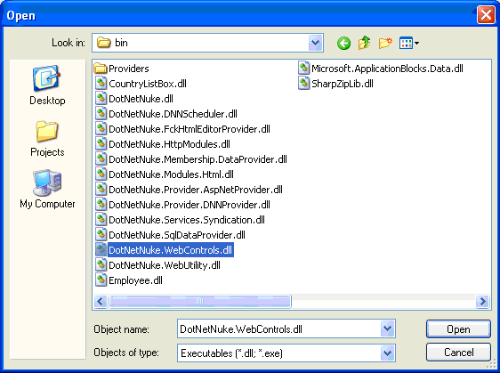The width and height of the screenshot is (500, 373).
Task: Select the file name CountryListBox.dll
Action: click(147, 84)
